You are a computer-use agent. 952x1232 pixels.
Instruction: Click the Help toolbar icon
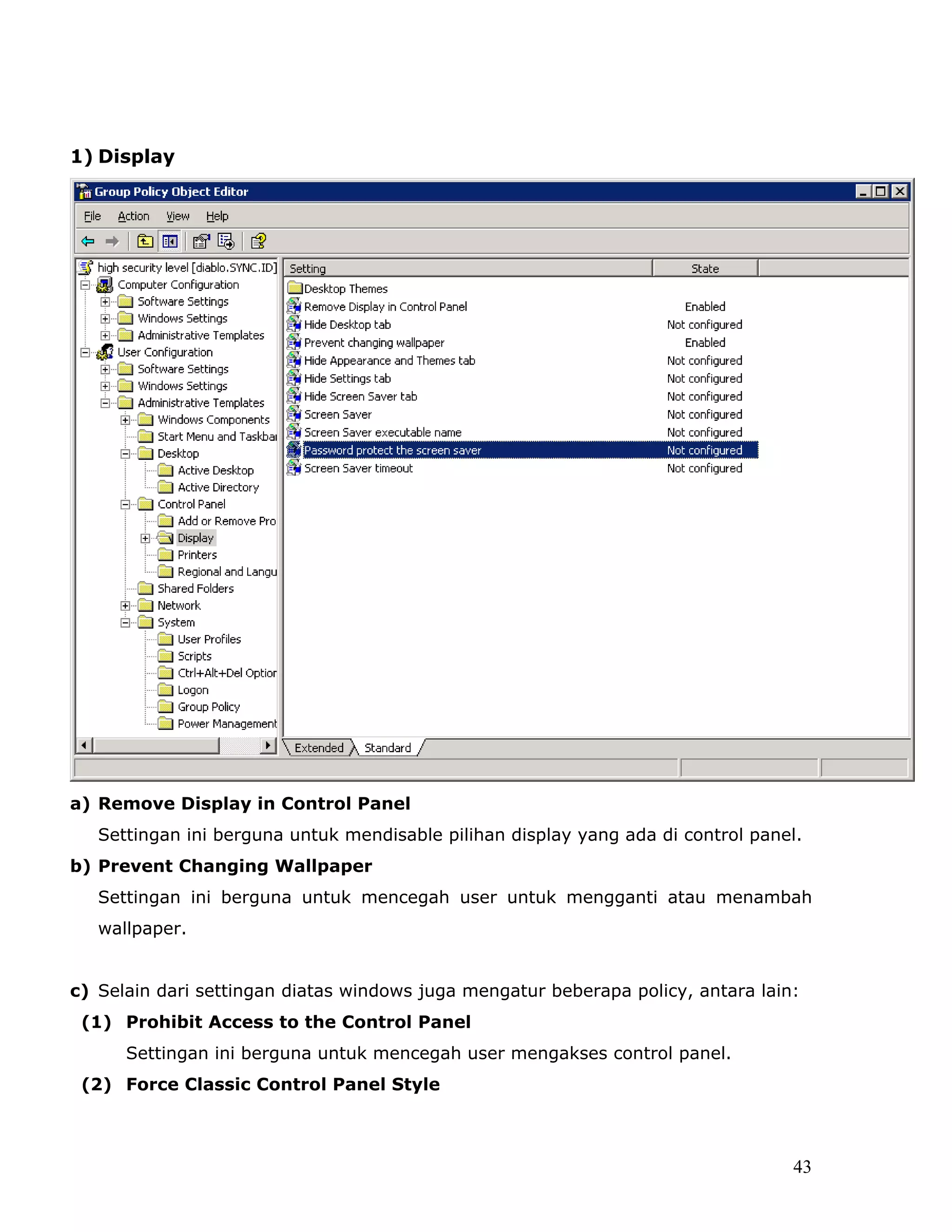258,241
